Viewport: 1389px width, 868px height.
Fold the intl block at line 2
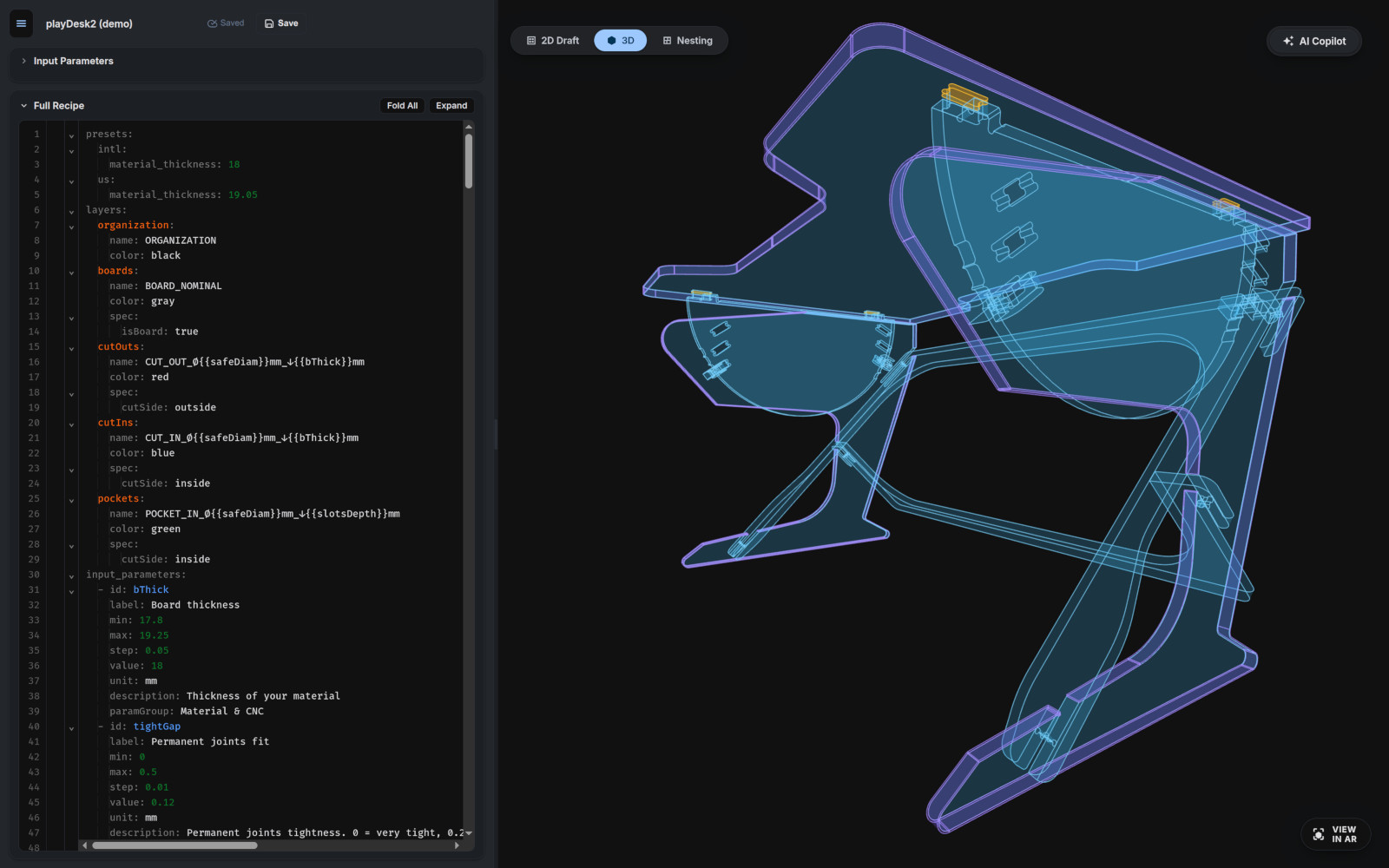pyautogui.click(x=71, y=150)
